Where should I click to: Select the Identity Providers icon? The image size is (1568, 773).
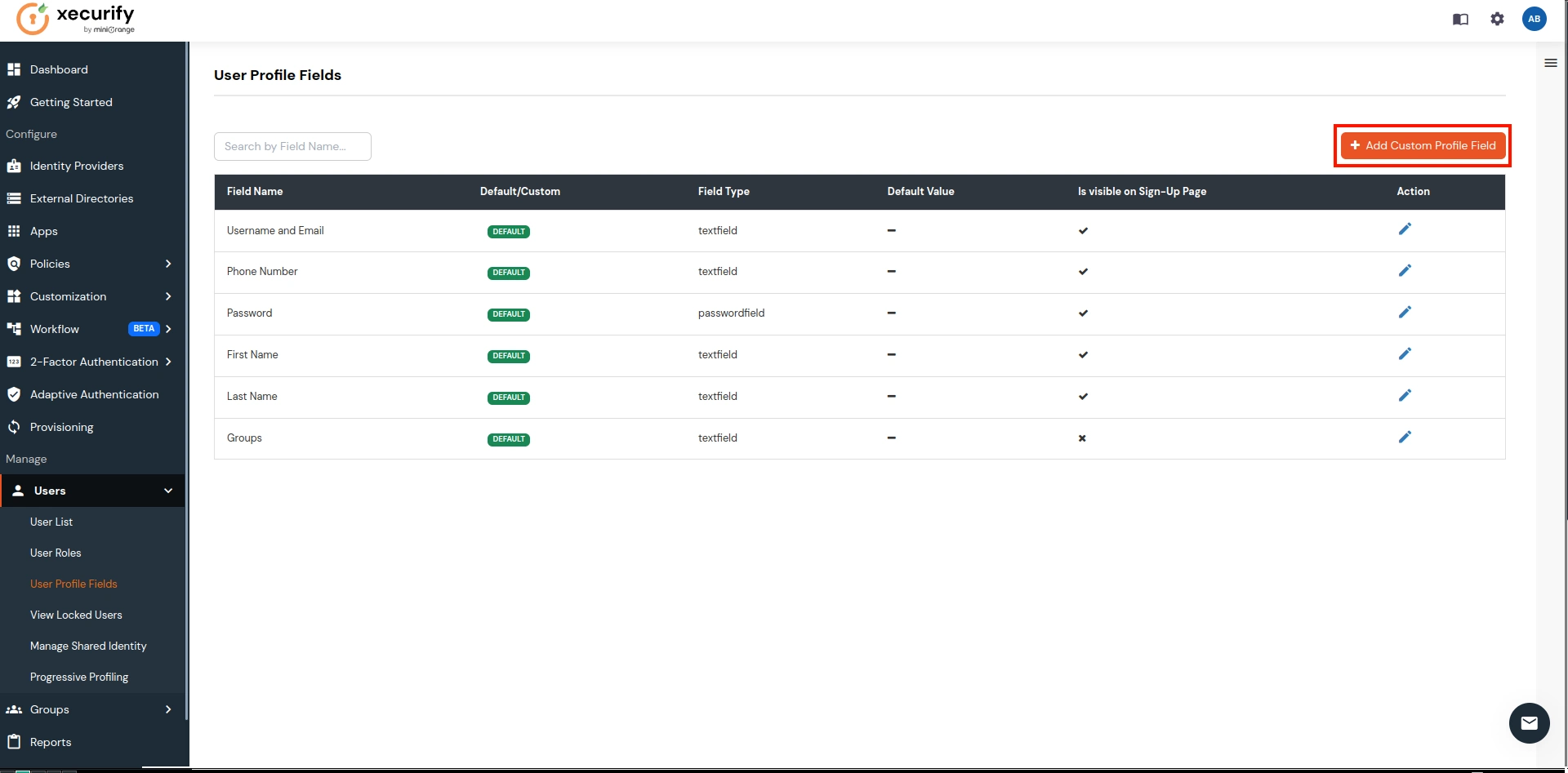(x=15, y=166)
